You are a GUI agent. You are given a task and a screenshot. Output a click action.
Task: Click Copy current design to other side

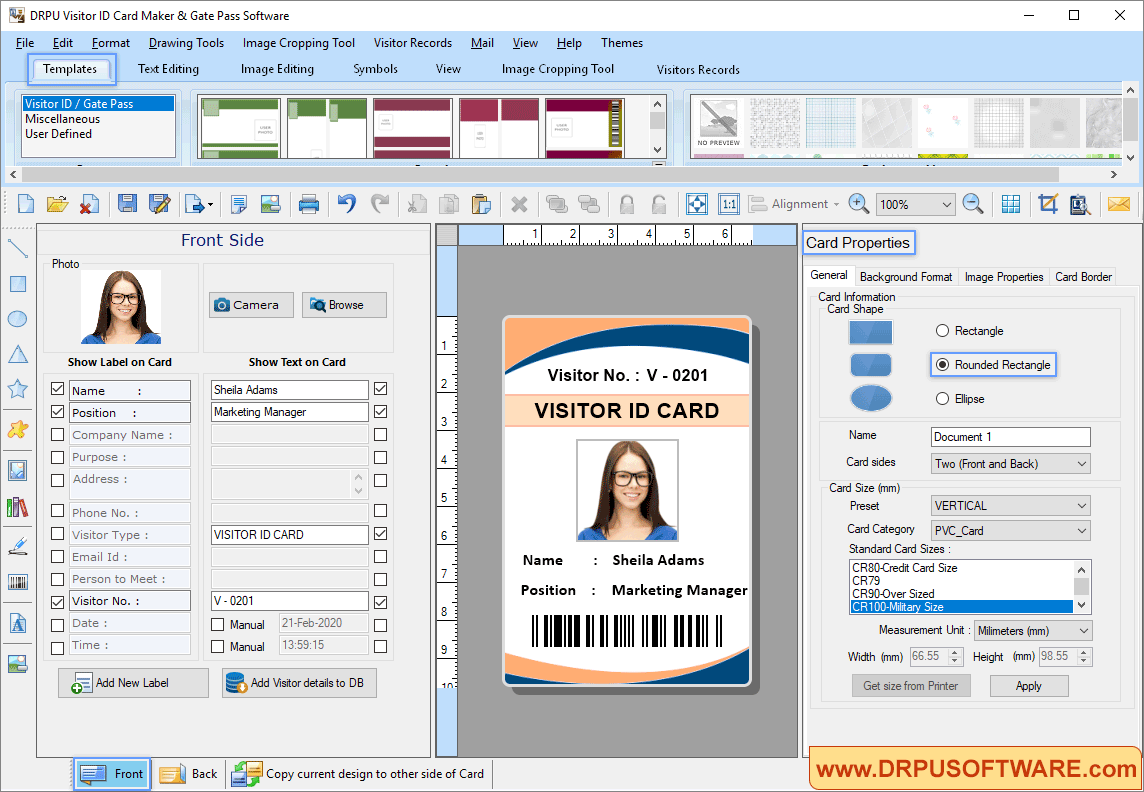pos(358,774)
